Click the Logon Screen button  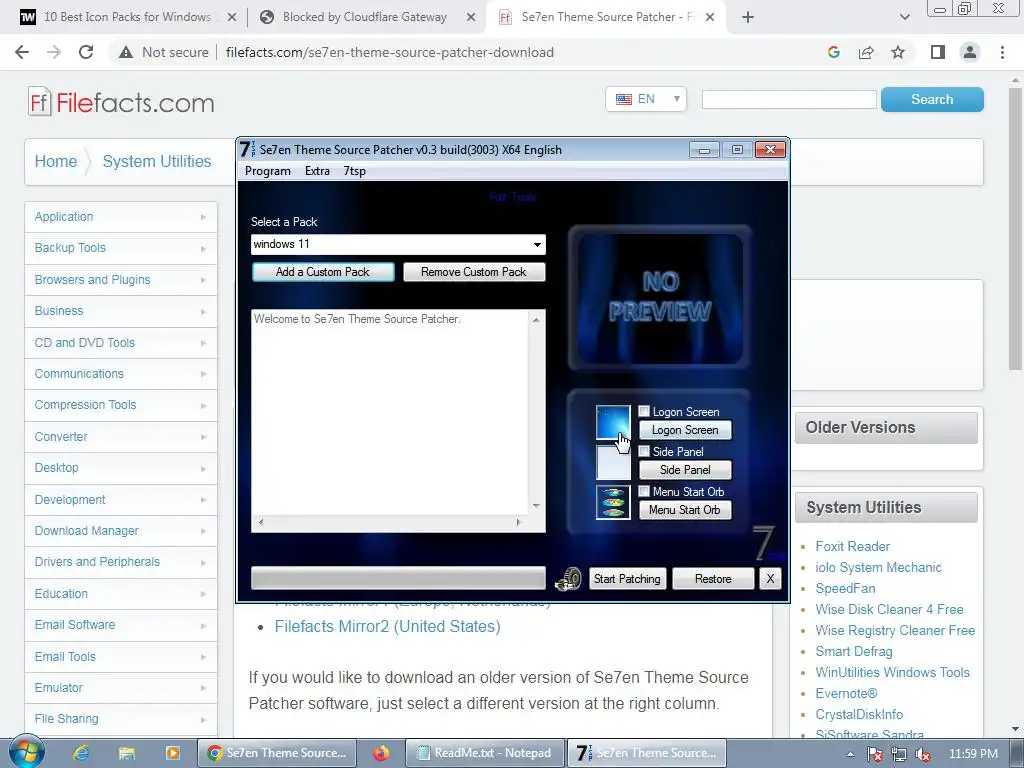click(685, 430)
